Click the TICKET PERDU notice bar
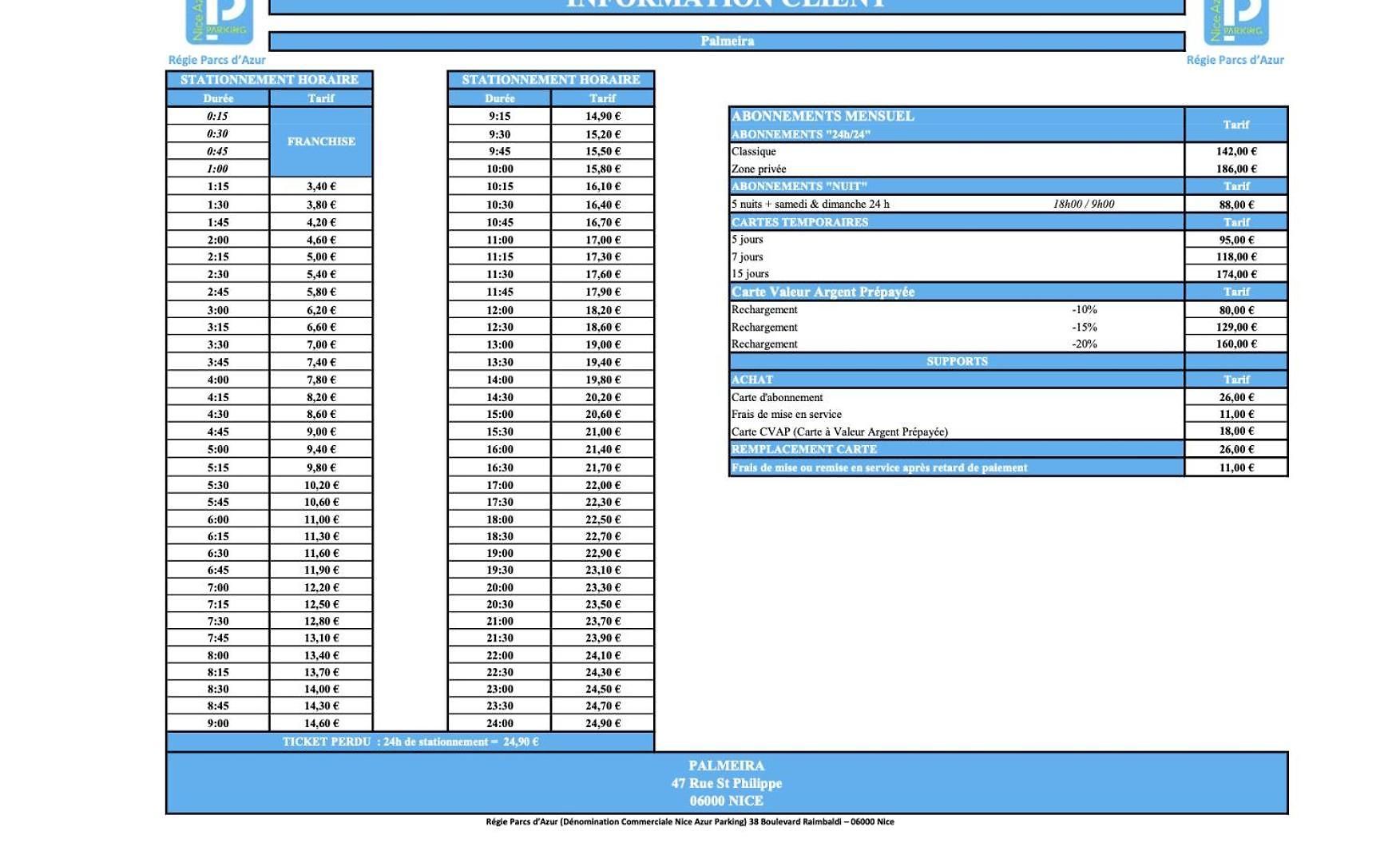This screenshot has height=863, width=1400. coord(410,742)
